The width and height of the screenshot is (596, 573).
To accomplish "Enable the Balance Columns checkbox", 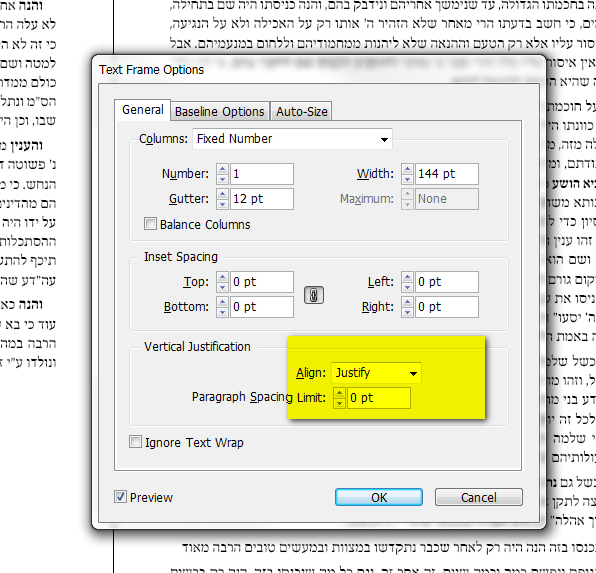I will pos(150,224).
